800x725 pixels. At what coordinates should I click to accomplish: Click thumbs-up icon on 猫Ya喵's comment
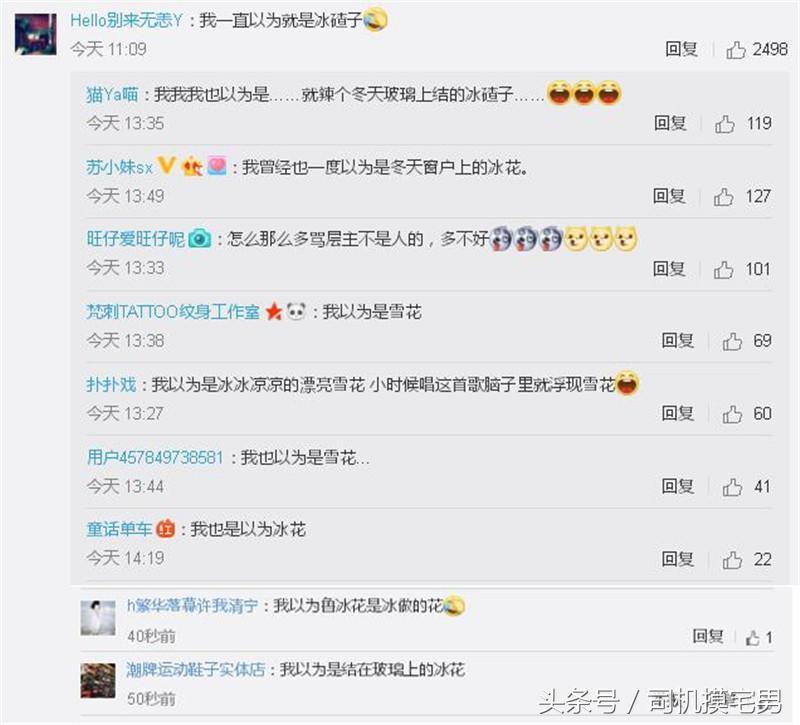(x=724, y=124)
